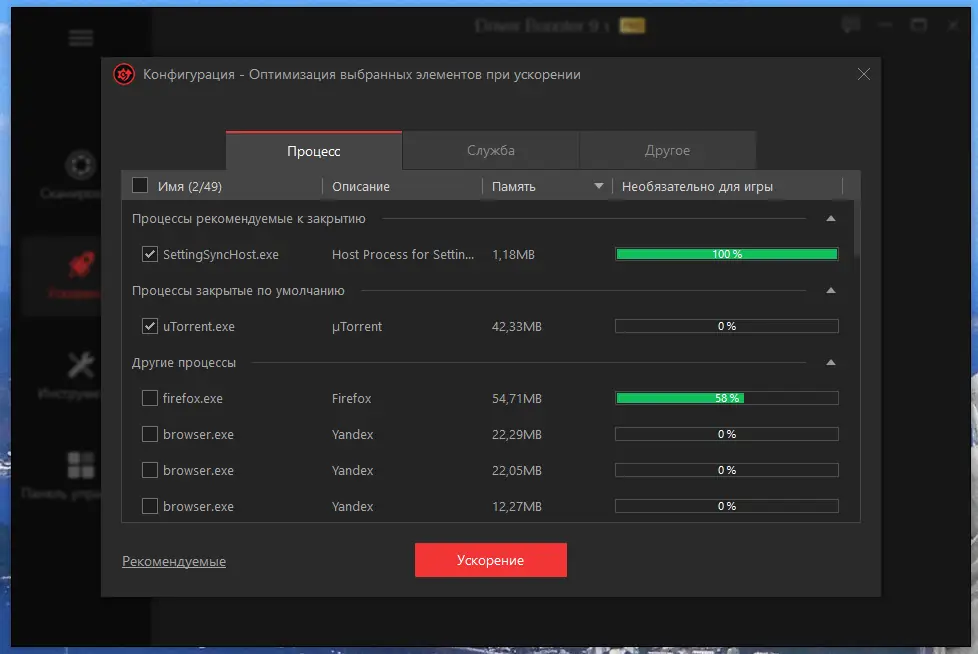Collapse the Другие процессы section
Screen dimensions: 978x654
tap(831, 362)
